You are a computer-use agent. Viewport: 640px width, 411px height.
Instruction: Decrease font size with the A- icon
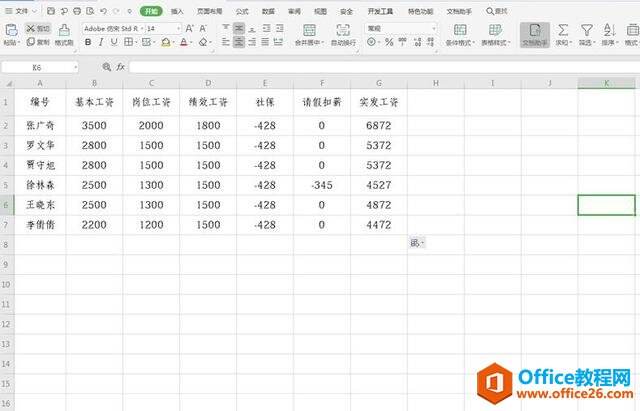[202, 29]
